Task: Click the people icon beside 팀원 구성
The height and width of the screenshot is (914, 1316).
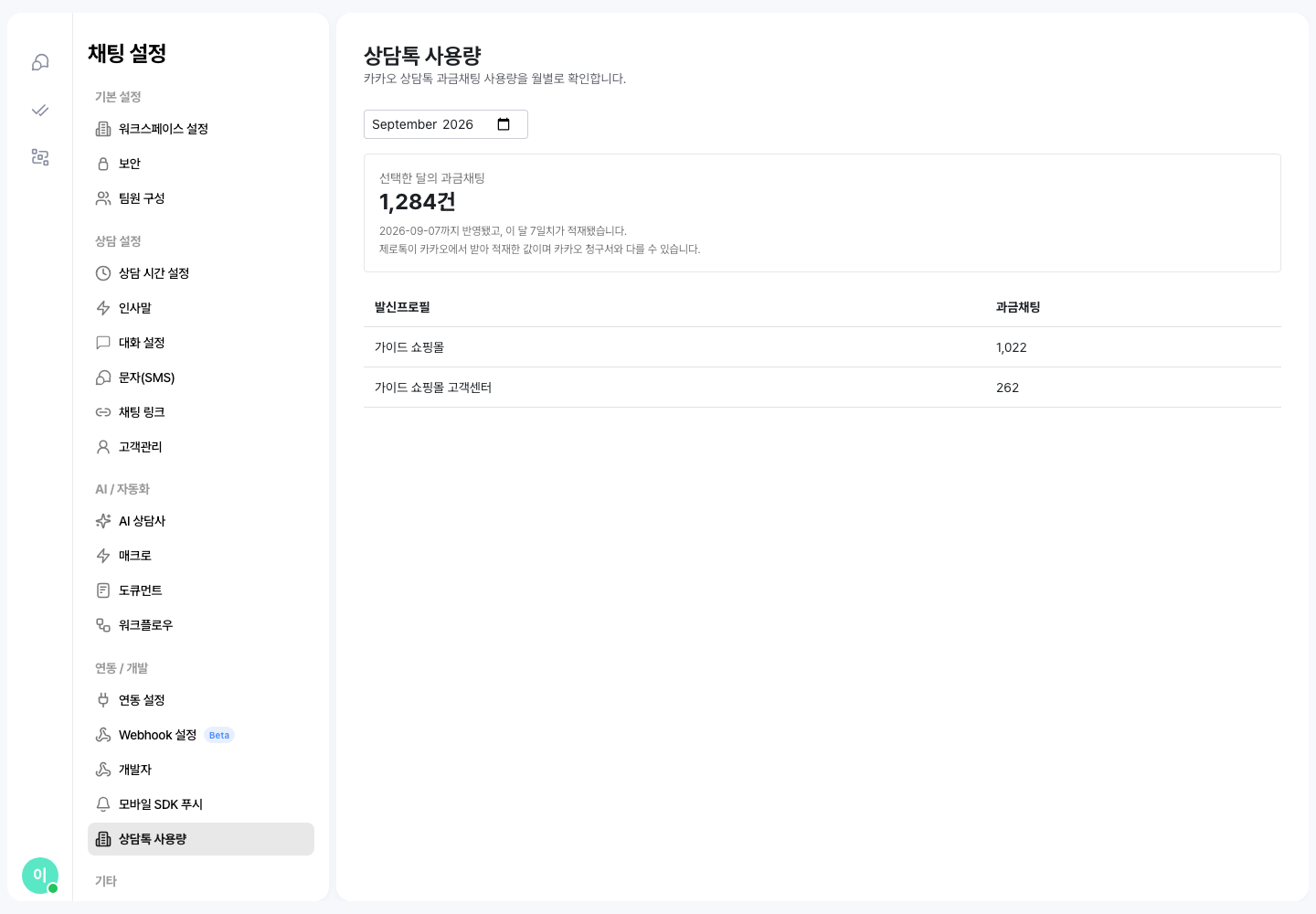Action: (x=103, y=198)
